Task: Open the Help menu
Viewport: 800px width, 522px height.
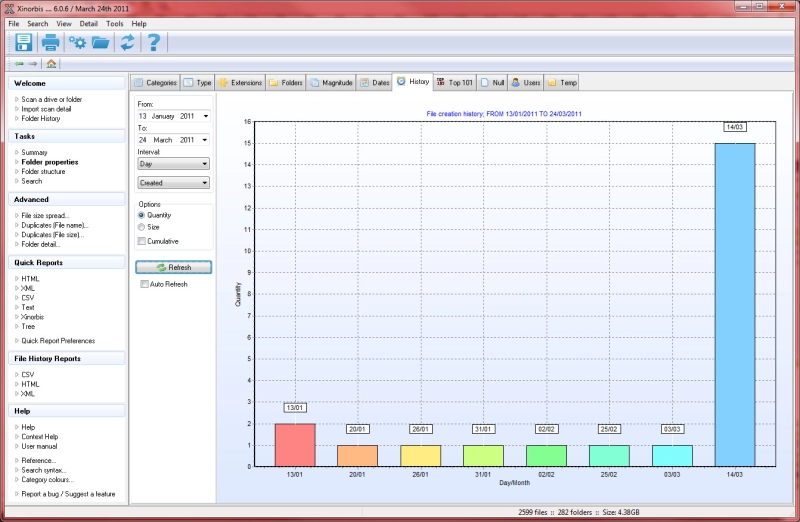Action: pos(139,23)
